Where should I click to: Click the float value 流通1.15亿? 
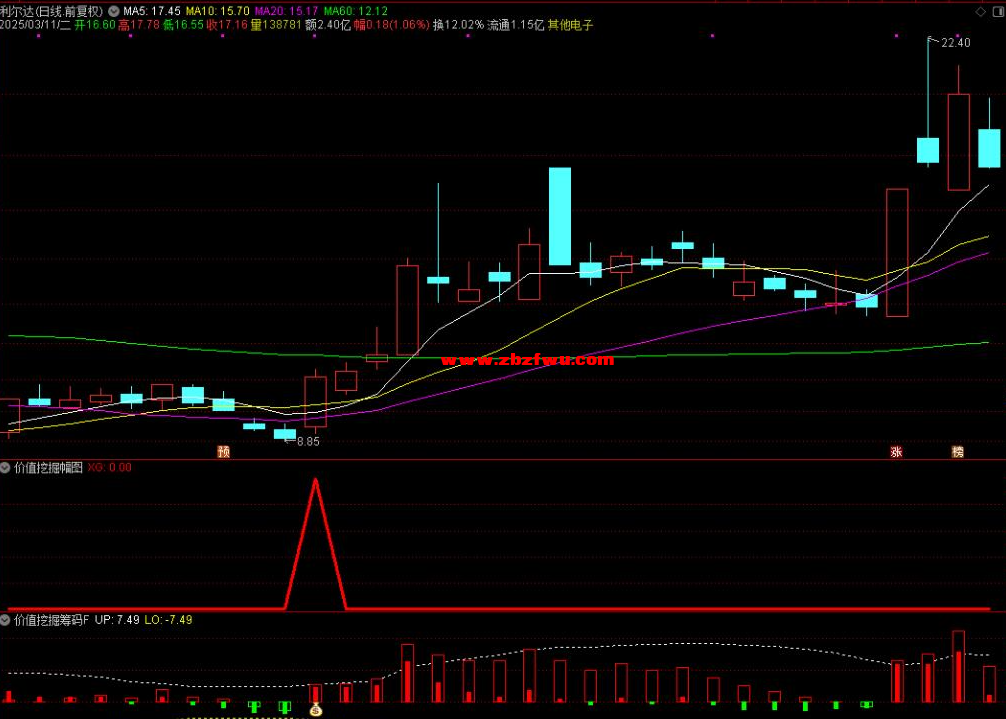(516, 25)
